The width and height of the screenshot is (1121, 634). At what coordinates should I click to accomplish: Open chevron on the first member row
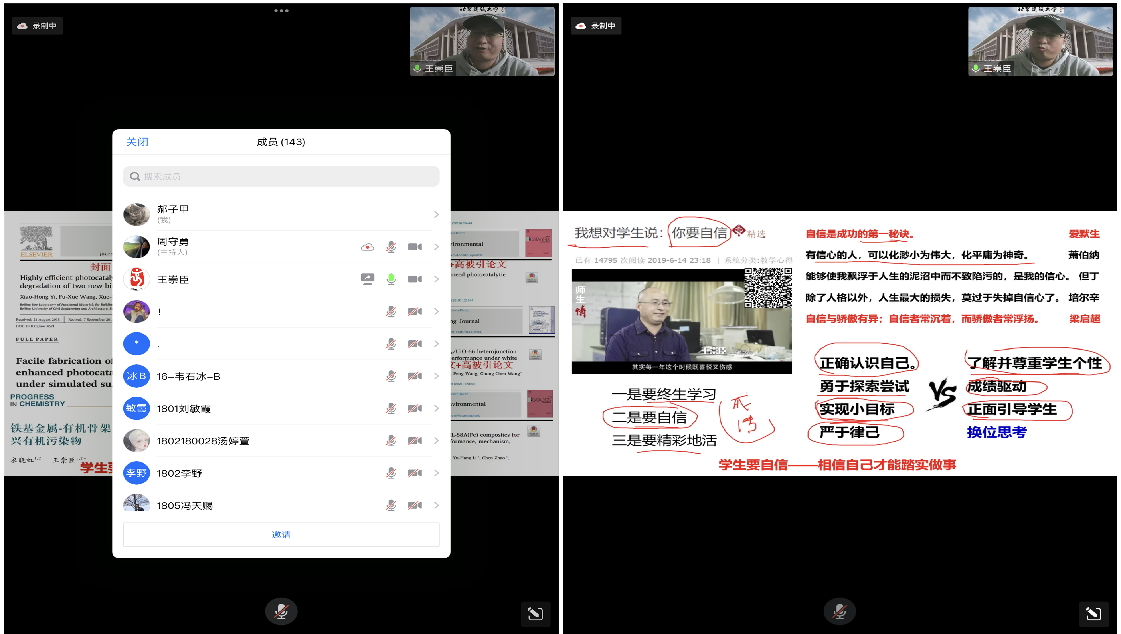click(436, 214)
